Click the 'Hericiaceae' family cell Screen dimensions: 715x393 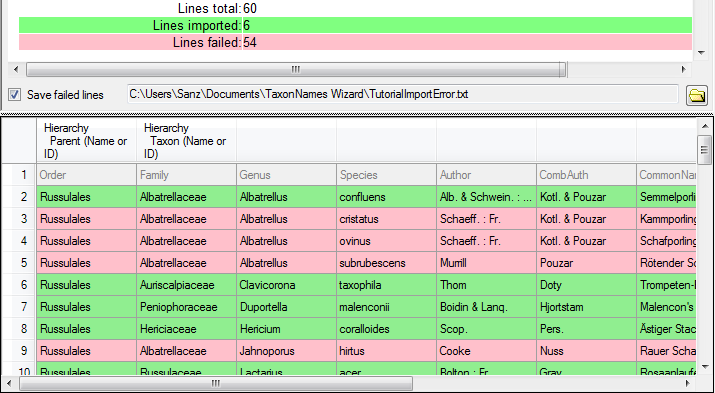(187, 329)
